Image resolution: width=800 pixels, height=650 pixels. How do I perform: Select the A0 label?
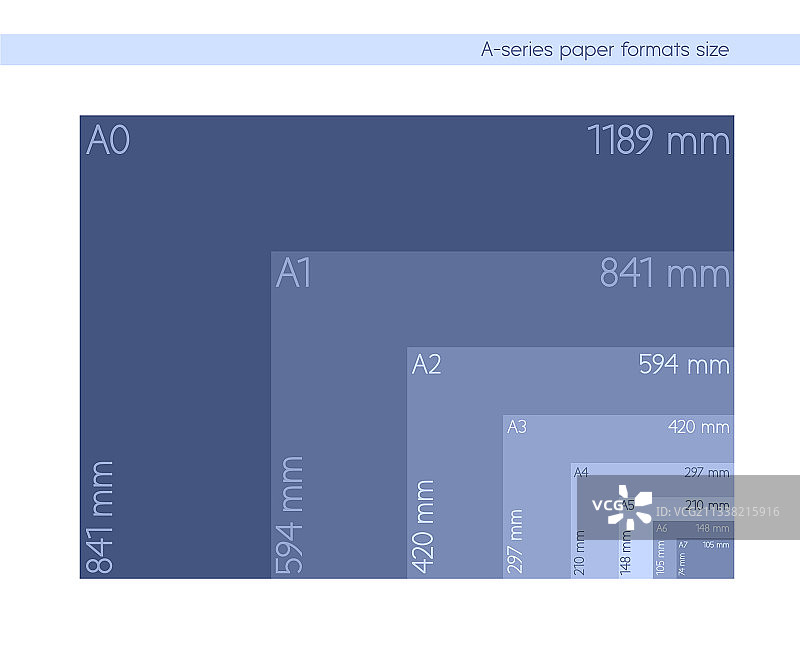pyautogui.click(x=108, y=141)
